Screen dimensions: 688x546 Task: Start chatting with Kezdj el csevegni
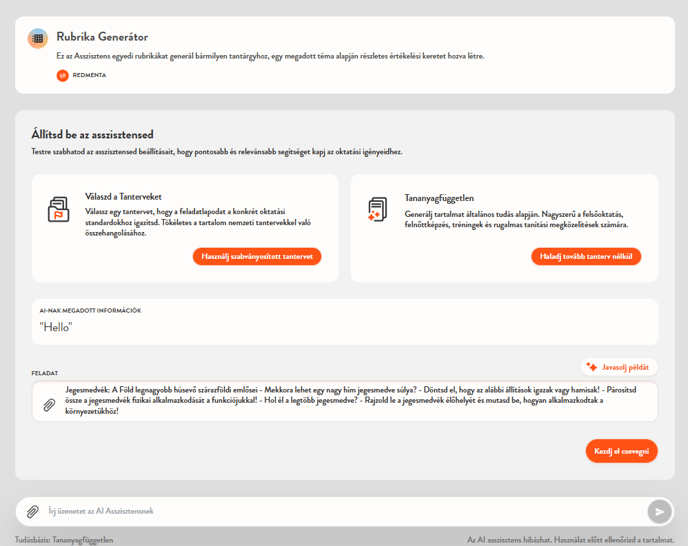tap(621, 451)
